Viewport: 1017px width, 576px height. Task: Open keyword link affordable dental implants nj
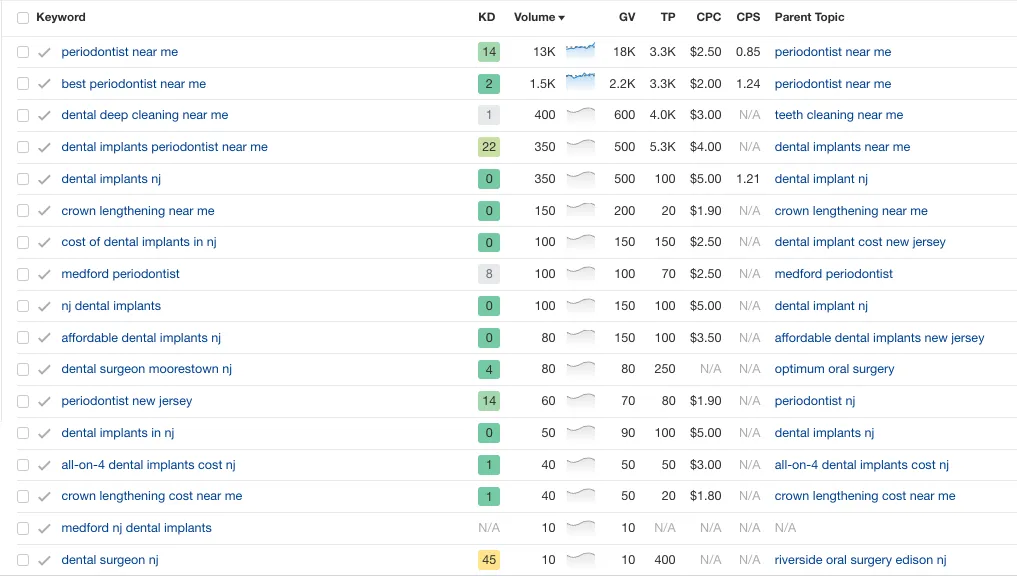tap(141, 338)
